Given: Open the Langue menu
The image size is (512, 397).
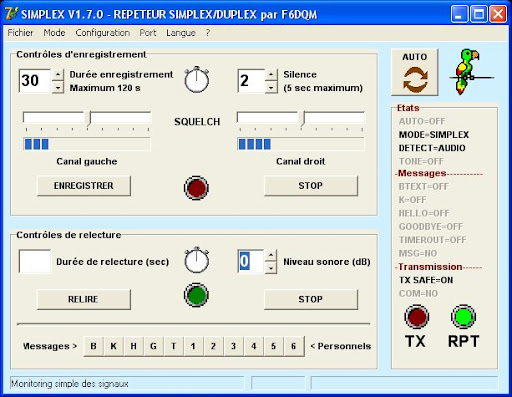Looking at the screenshot, I should [181, 33].
